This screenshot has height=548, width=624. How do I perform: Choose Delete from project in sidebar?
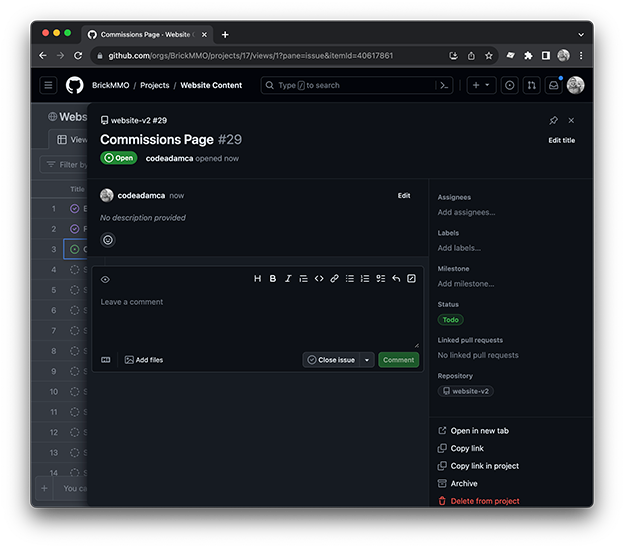(x=484, y=501)
